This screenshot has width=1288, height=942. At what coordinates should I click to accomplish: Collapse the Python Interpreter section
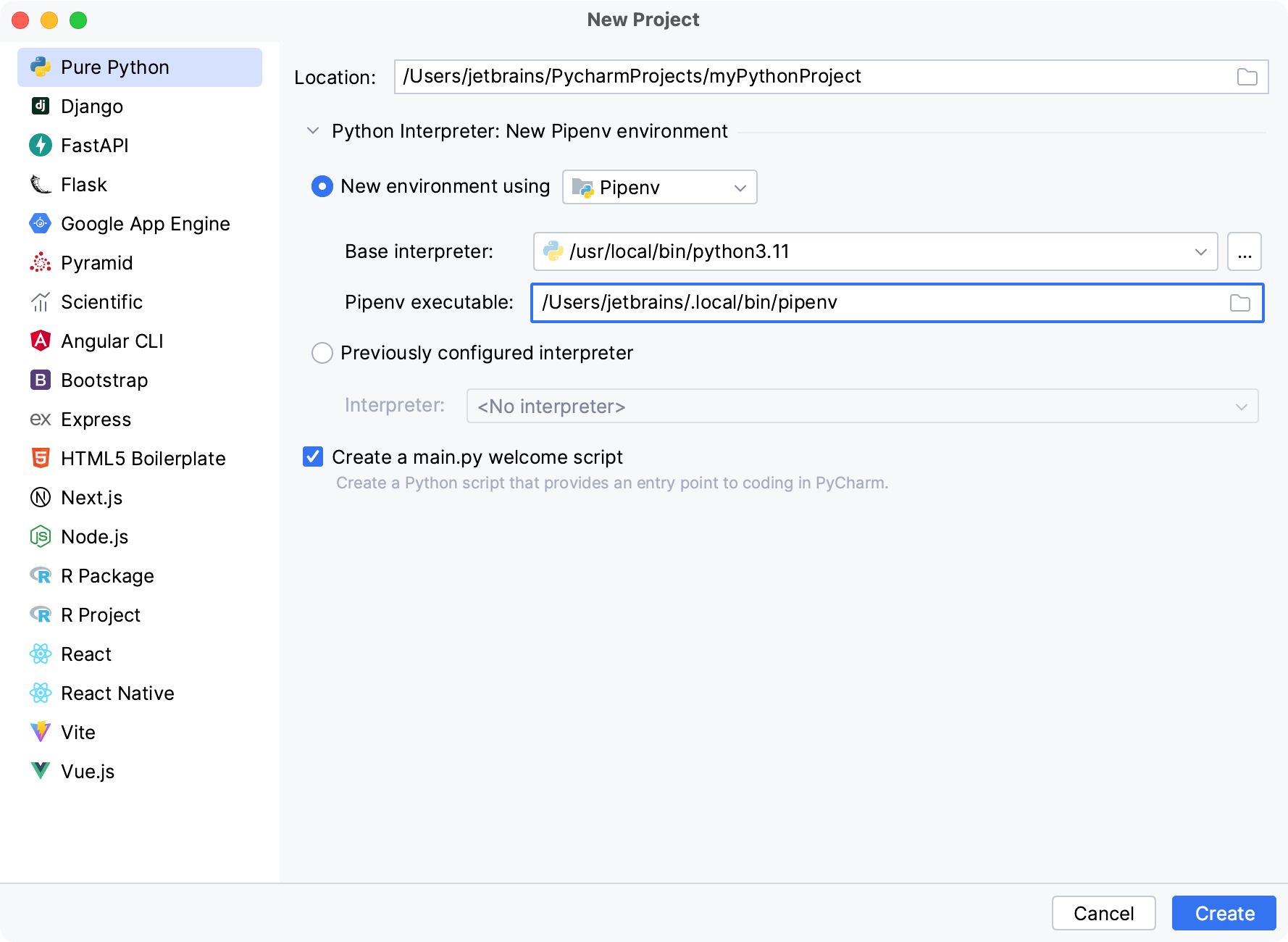[x=313, y=131]
